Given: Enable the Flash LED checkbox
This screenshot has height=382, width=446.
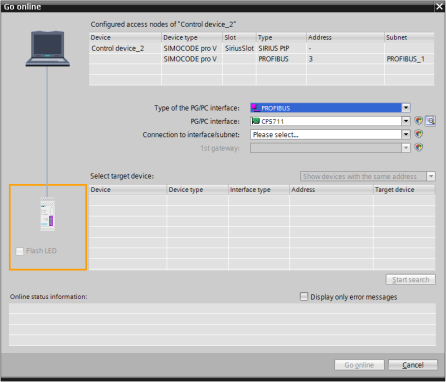Looking at the screenshot, I should coord(20,251).
